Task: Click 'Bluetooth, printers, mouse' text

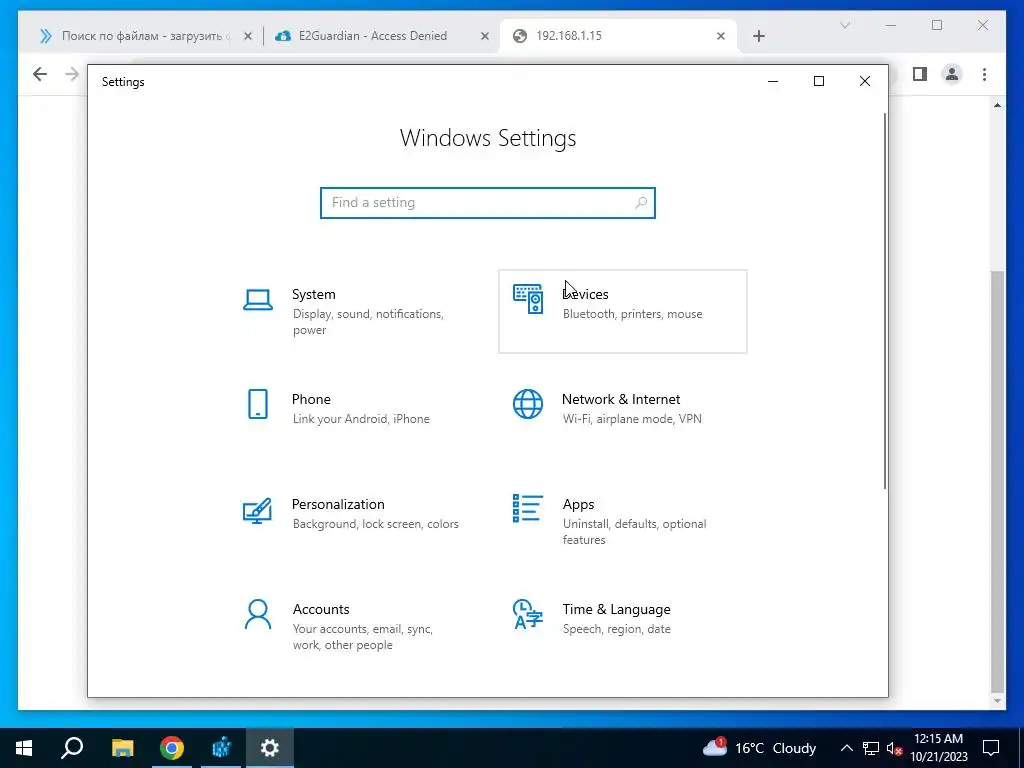Action: [633, 314]
